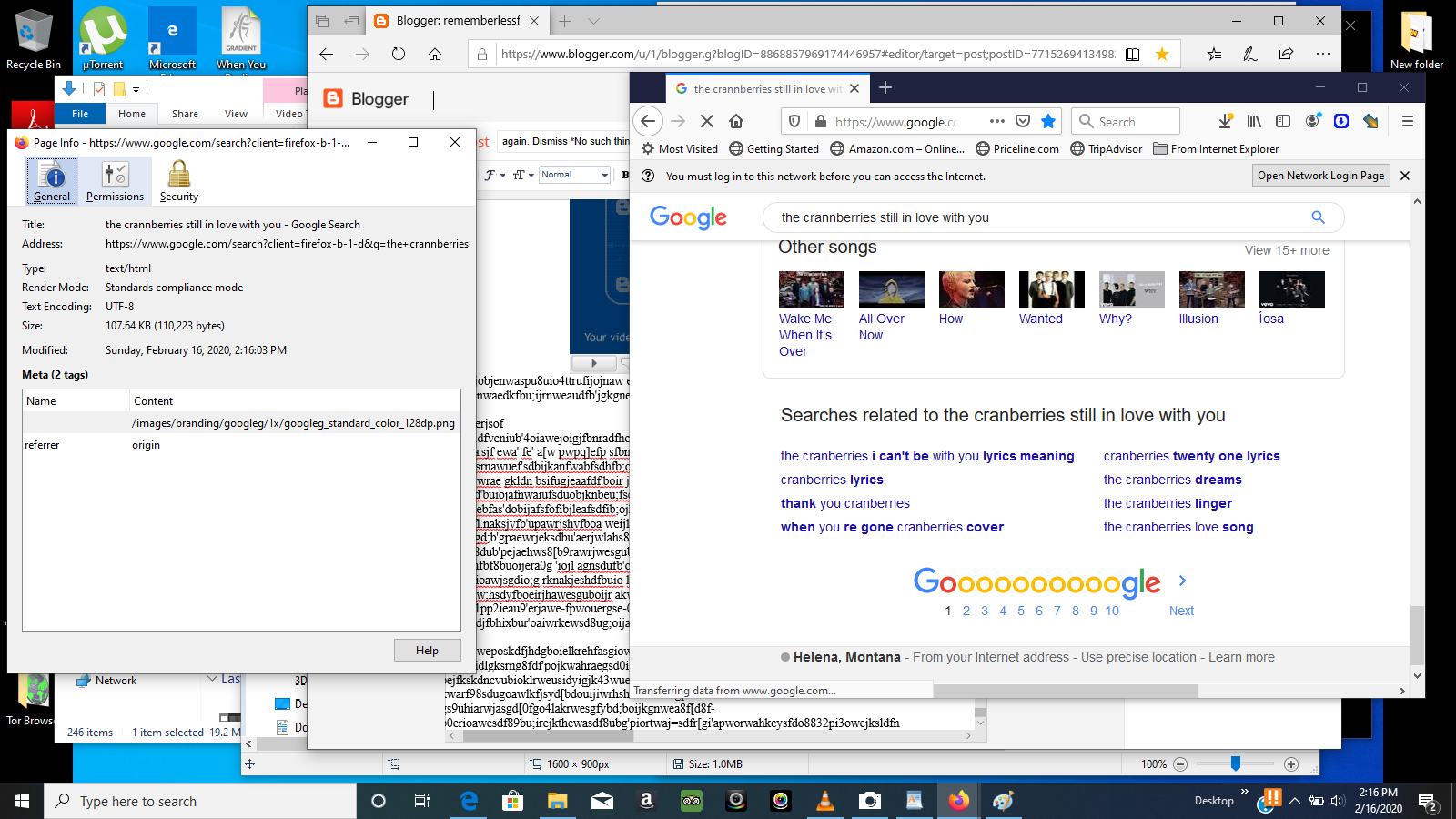Image resolution: width=1456 pixels, height=819 pixels.
Task: Click the Firefox Search box
Action: pos(1126,121)
